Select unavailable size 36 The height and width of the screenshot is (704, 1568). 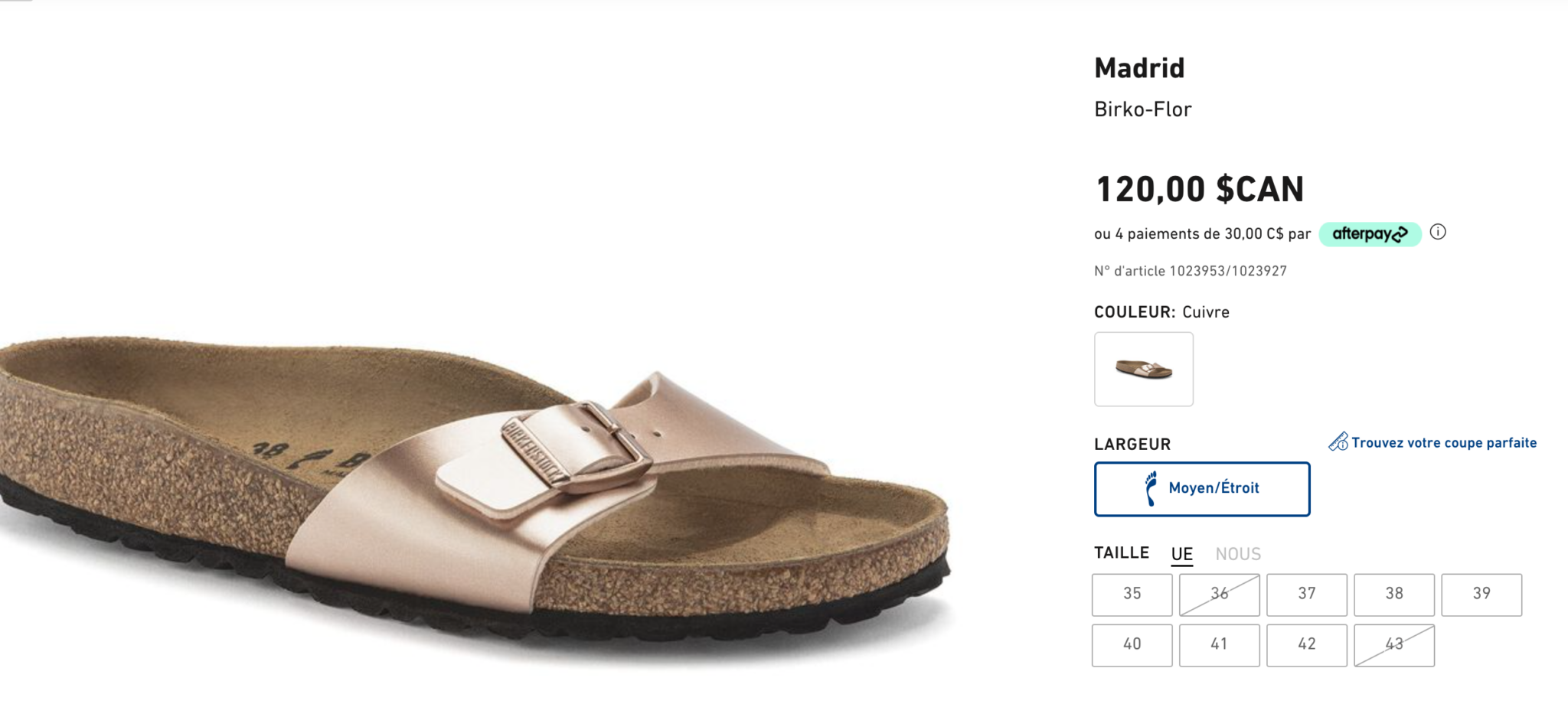[x=1219, y=594]
